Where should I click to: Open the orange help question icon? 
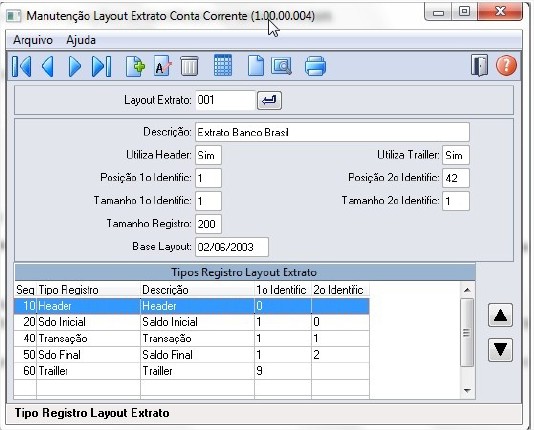[506, 65]
